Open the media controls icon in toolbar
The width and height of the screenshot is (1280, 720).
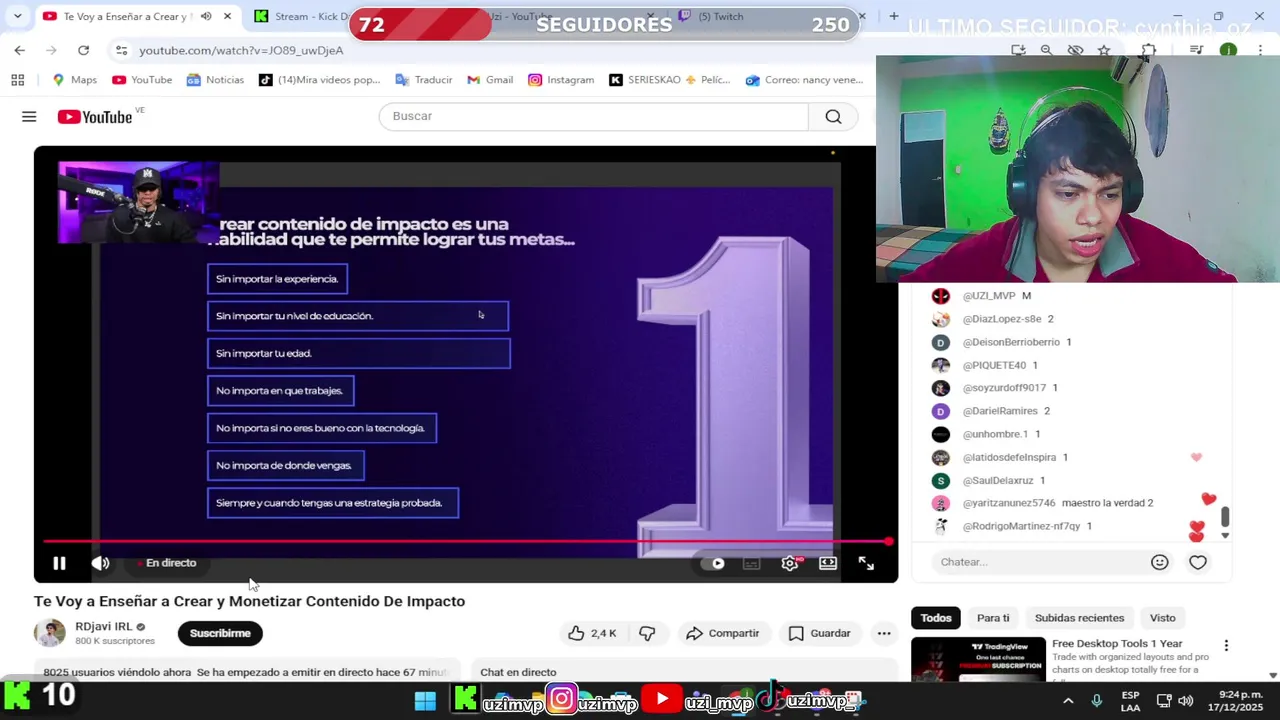pyautogui.click(x=1196, y=50)
